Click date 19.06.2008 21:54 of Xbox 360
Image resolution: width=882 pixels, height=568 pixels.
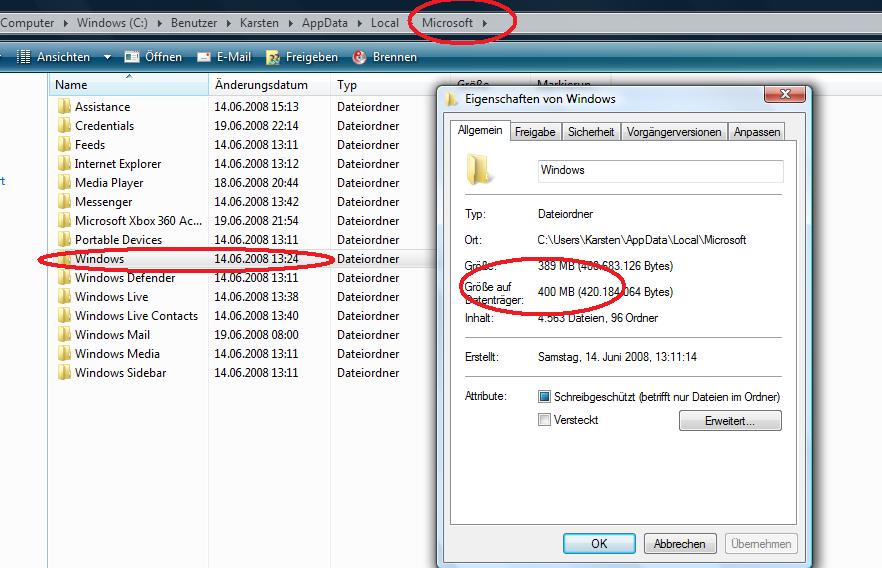[256, 220]
